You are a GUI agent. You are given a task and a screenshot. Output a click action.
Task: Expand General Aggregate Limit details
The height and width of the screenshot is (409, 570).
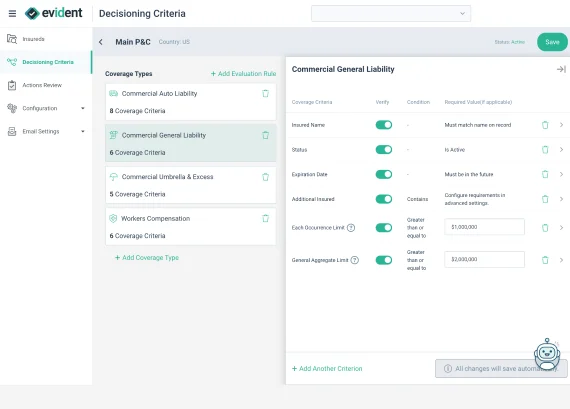click(561, 260)
